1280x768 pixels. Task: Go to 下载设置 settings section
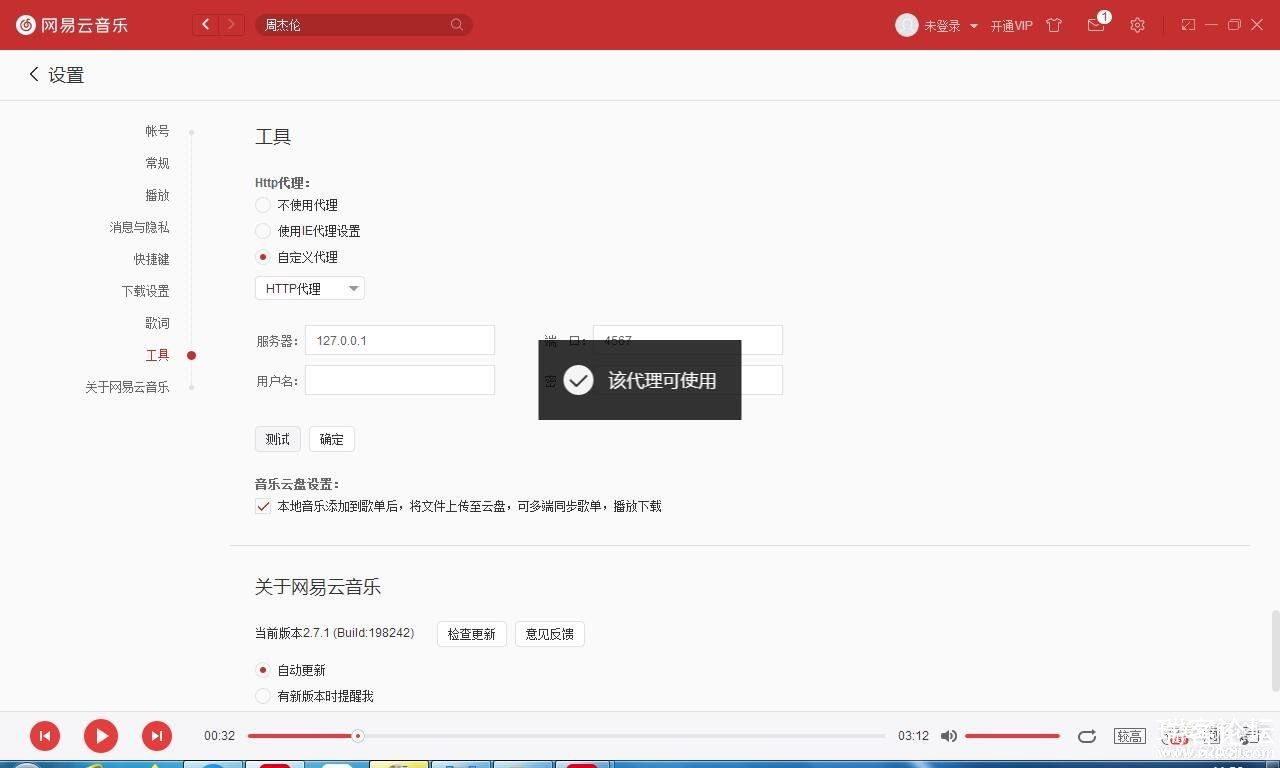click(145, 291)
